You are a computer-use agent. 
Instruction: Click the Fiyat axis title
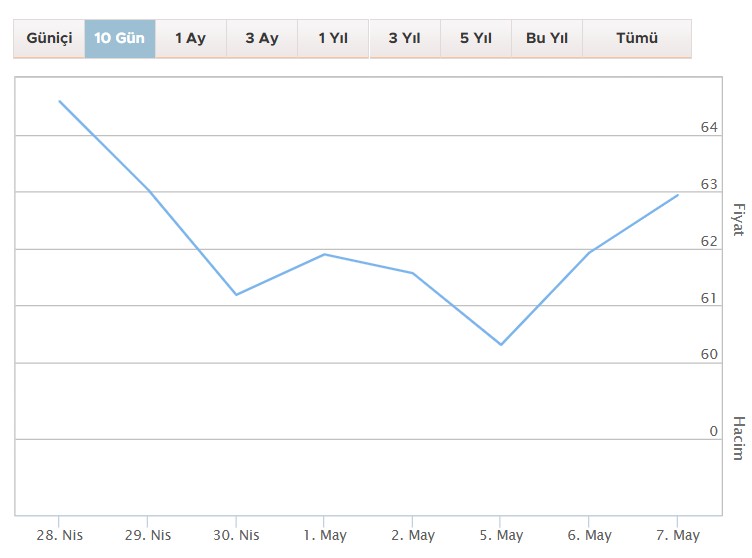(738, 219)
